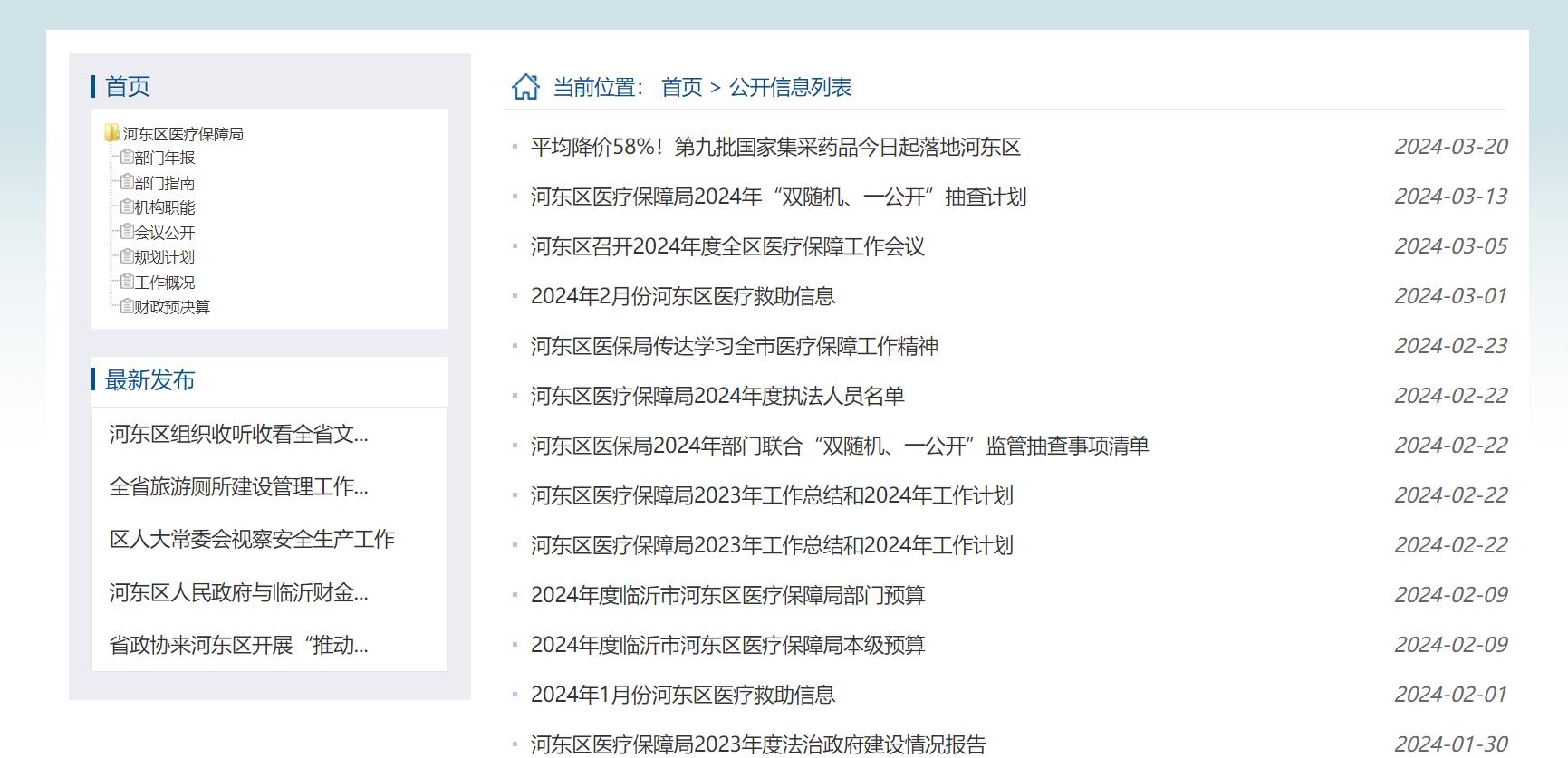This screenshot has height=758, width=1568.
Task: Open the article 平均降价58%！第九批国家集采药品
Action: [775, 147]
